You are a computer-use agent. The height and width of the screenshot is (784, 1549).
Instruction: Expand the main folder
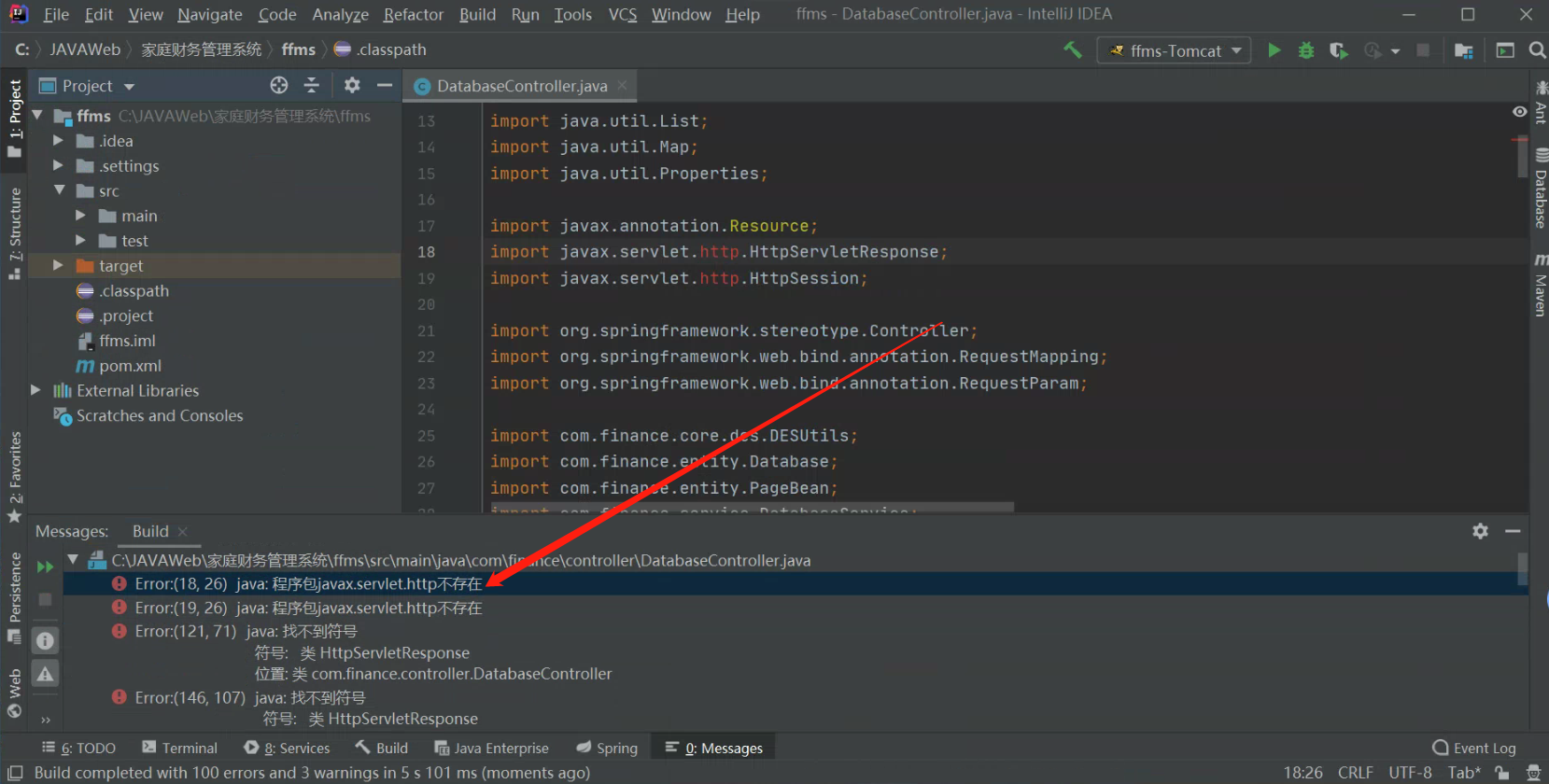click(x=80, y=216)
